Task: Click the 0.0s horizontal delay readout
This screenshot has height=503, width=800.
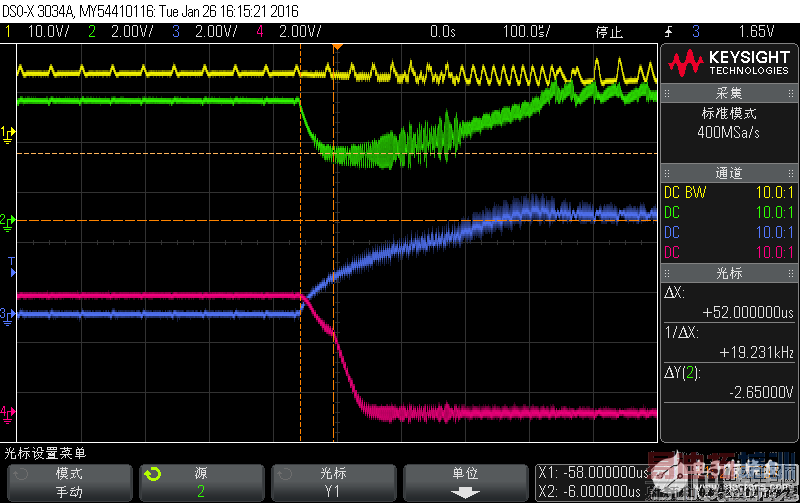Action: click(x=442, y=32)
